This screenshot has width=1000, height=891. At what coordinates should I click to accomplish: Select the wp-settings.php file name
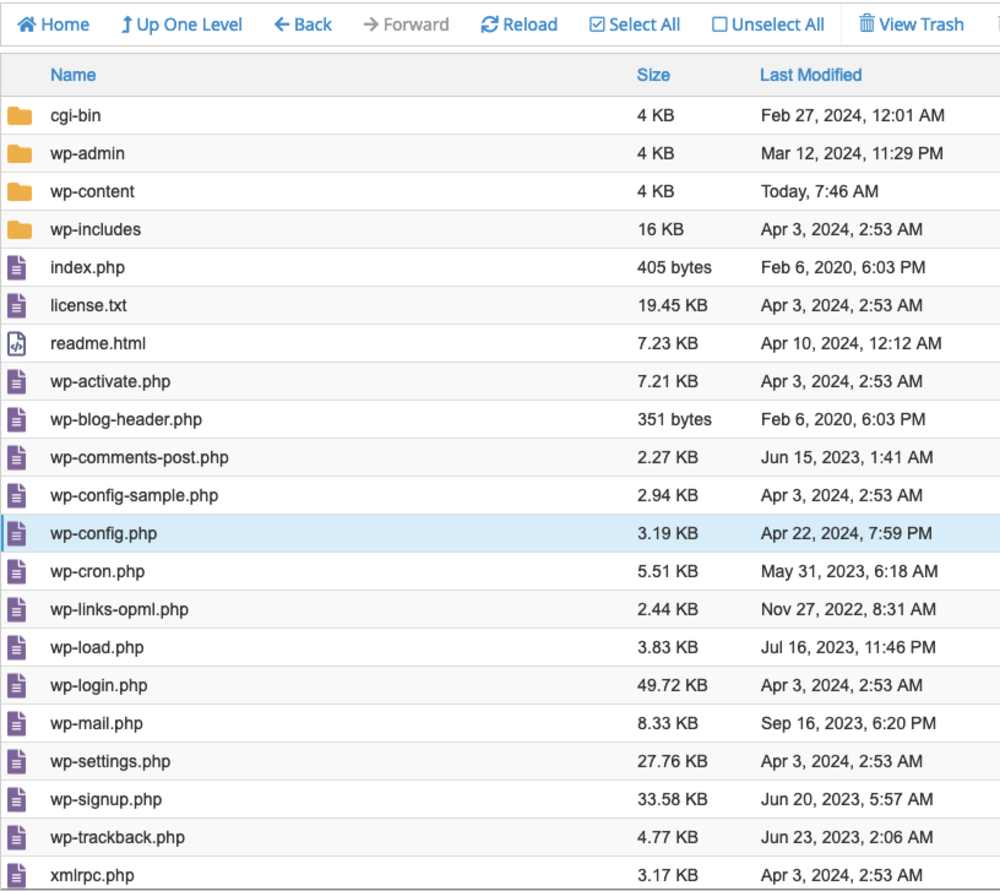point(110,762)
